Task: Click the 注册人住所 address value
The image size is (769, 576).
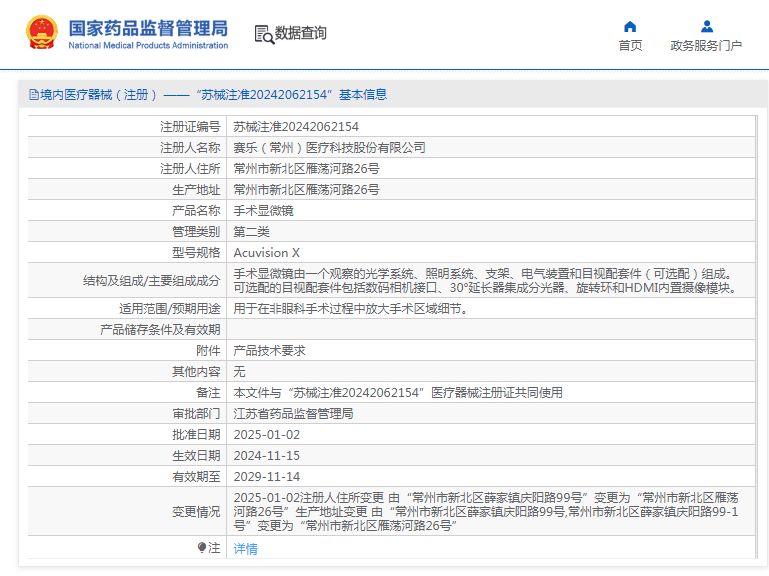Action: 307,169
